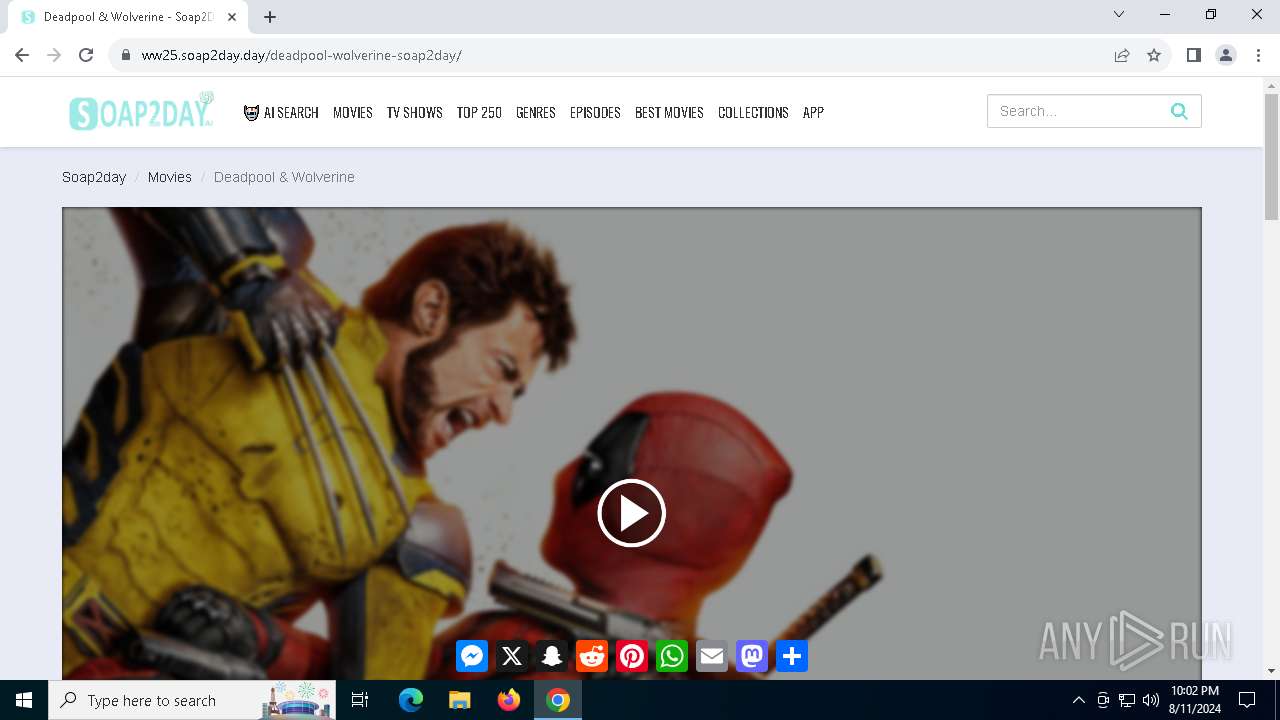Image resolution: width=1280 pixels, height=720 pixels.
Task: Open Movies menu item
Action: pyautogui.click(x=353, y=112)
